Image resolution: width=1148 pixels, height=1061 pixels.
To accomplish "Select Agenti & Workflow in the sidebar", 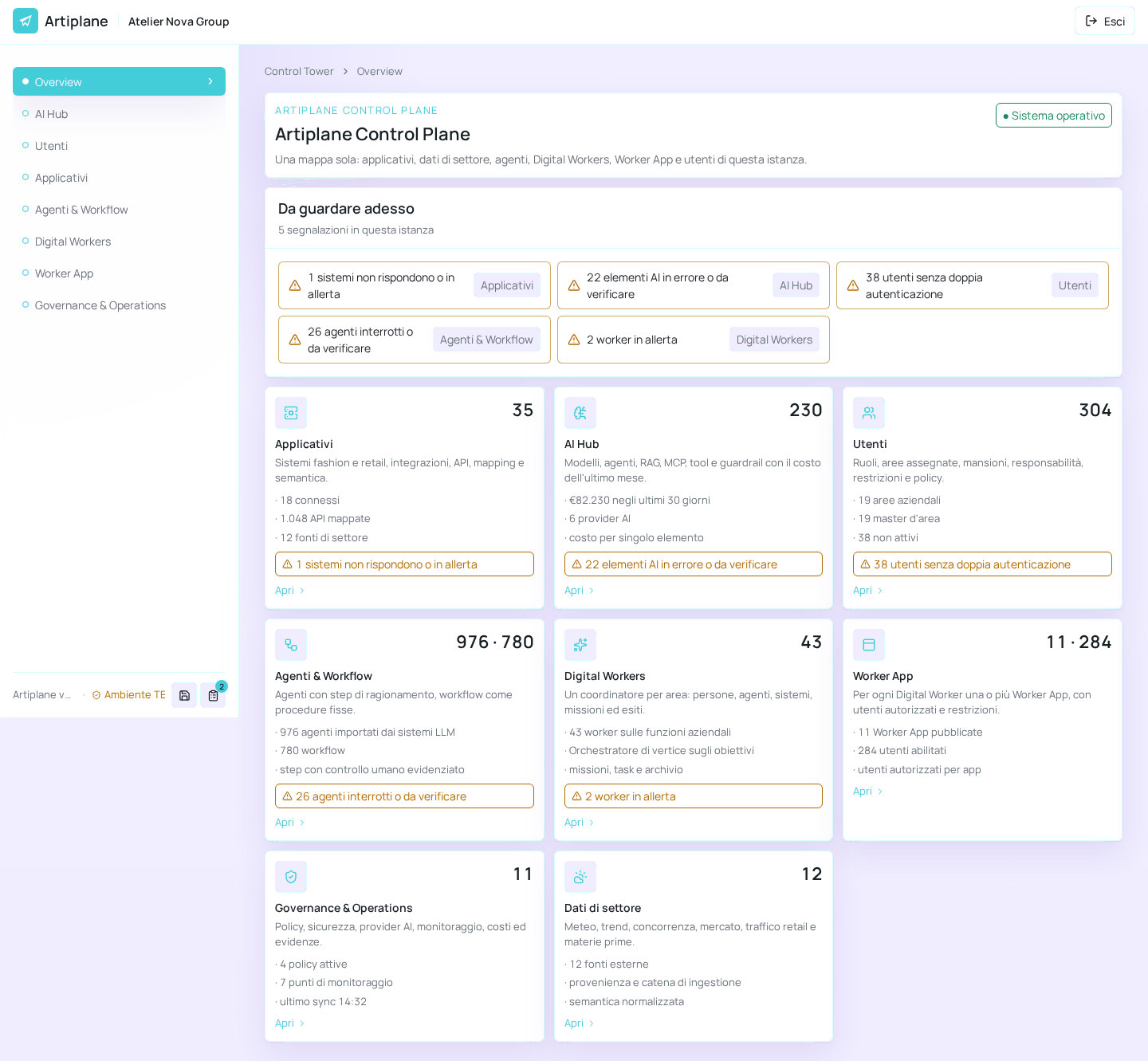I will [x=119, y=210].
